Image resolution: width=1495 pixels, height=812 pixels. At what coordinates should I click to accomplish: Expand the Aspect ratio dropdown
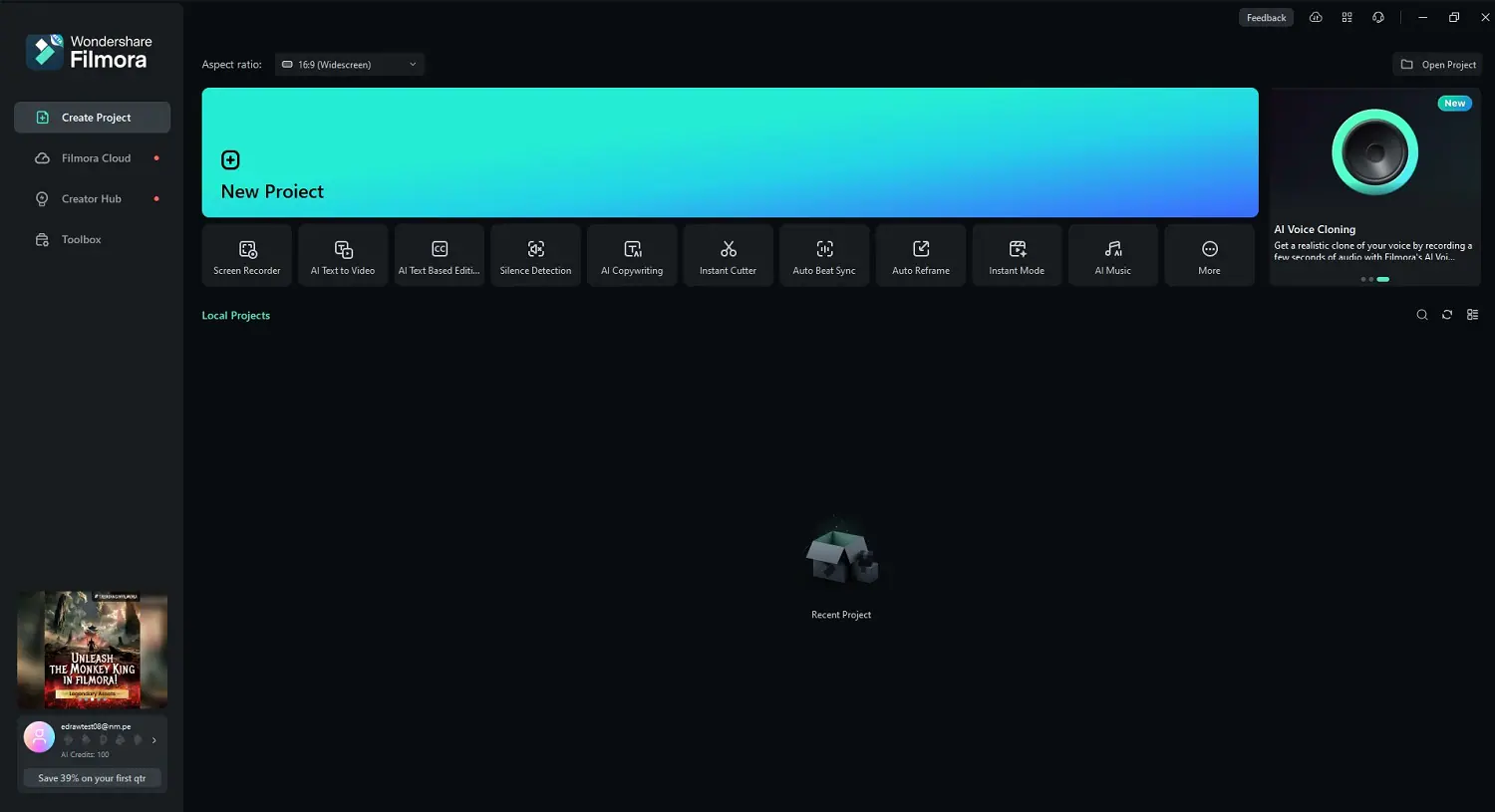[350, 65]
